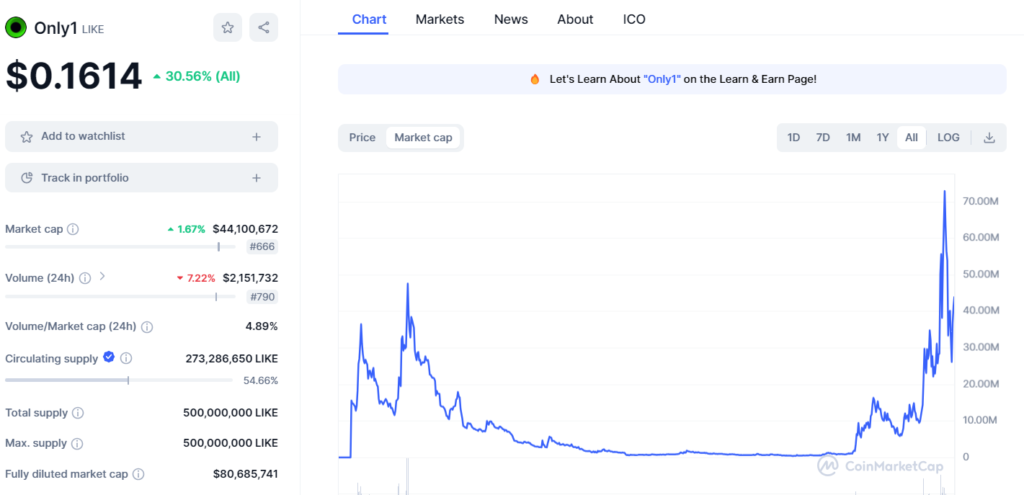Select the 1Y chart time range

[x=883, y=138]
